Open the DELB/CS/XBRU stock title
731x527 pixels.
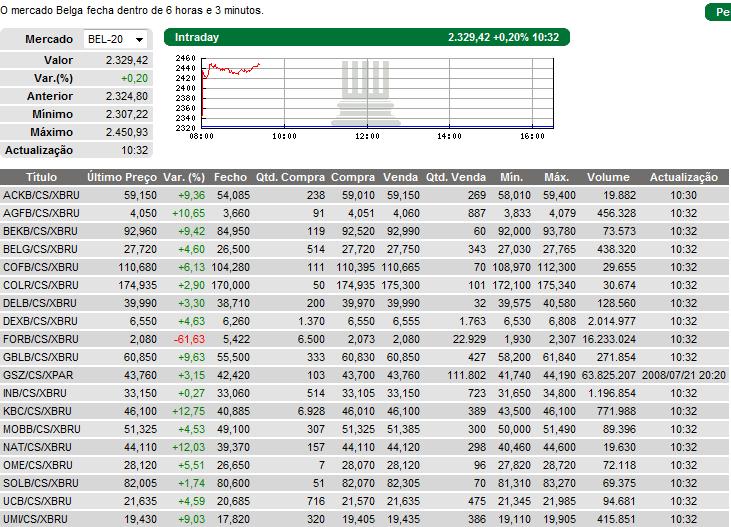click(40, 303)
